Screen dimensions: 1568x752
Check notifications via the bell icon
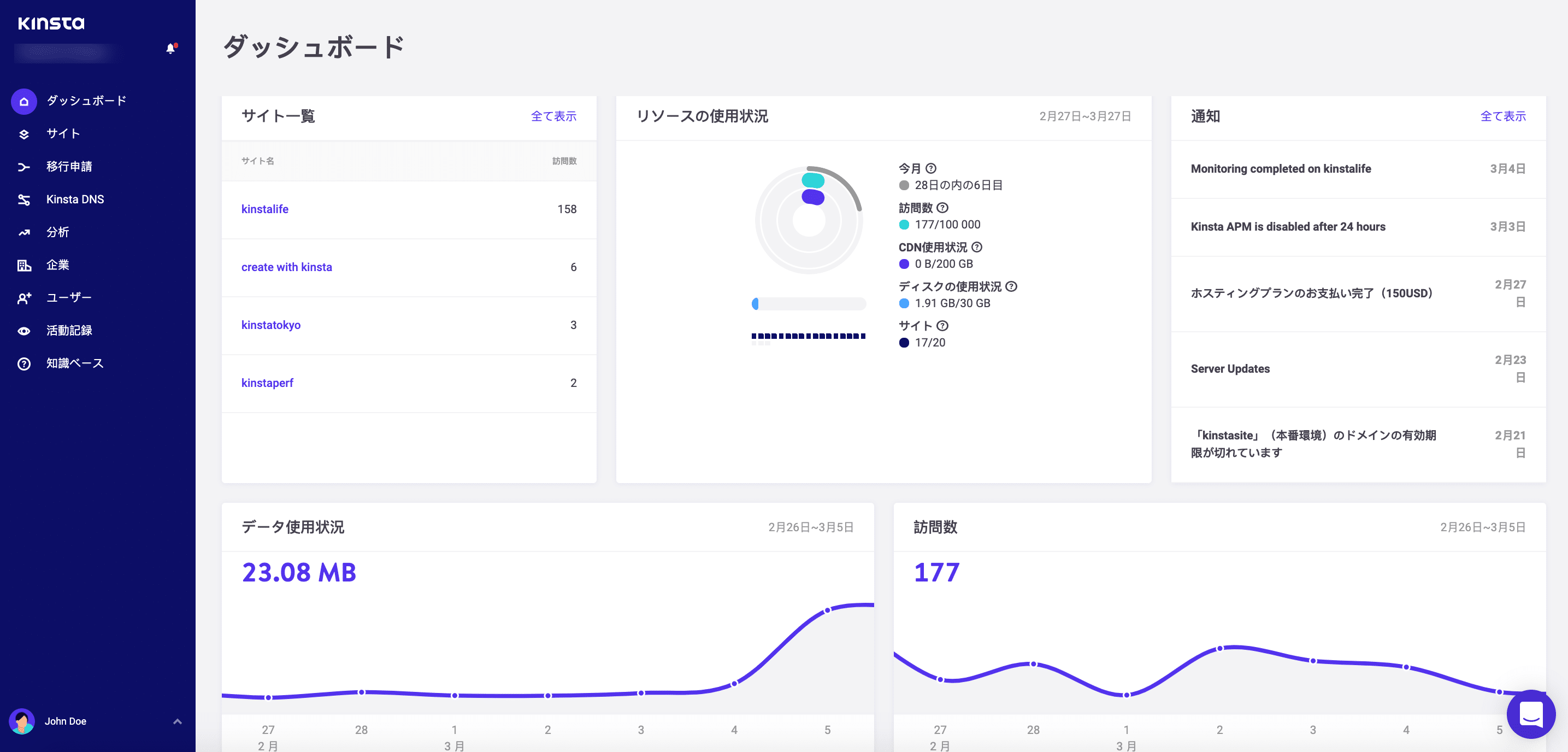point(170,49)
